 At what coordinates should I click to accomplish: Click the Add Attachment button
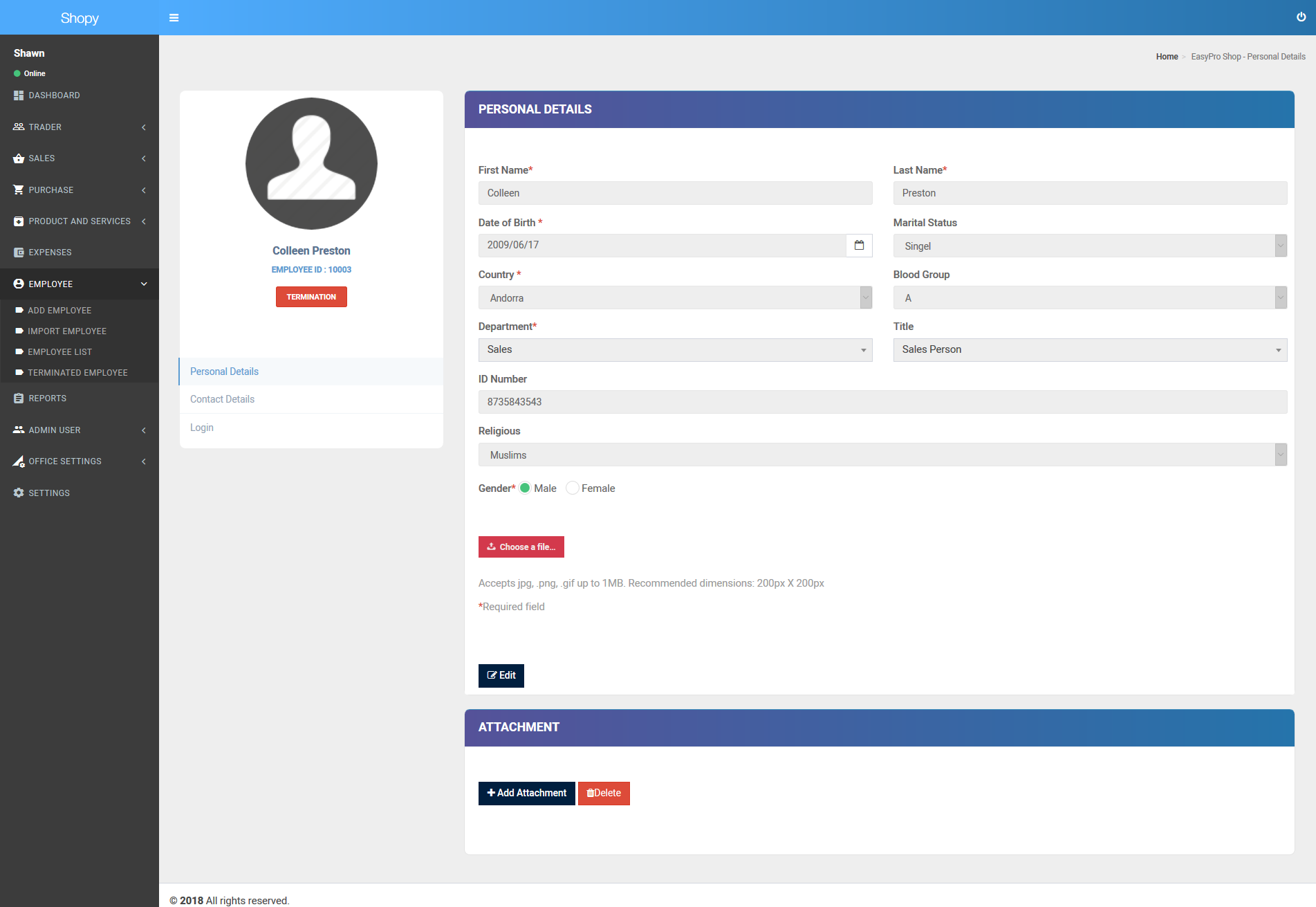(526, 794)
